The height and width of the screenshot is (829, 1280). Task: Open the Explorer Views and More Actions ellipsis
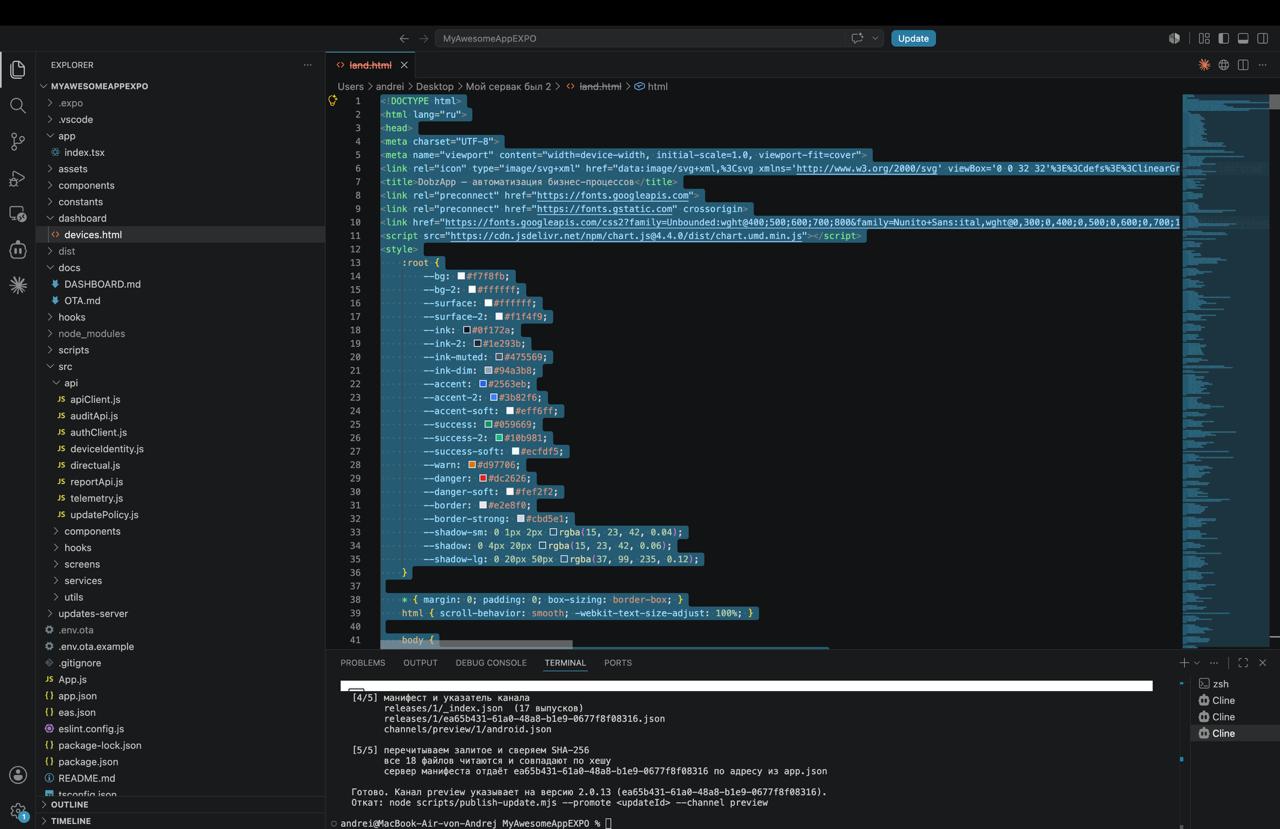click(x=307, y=65)
